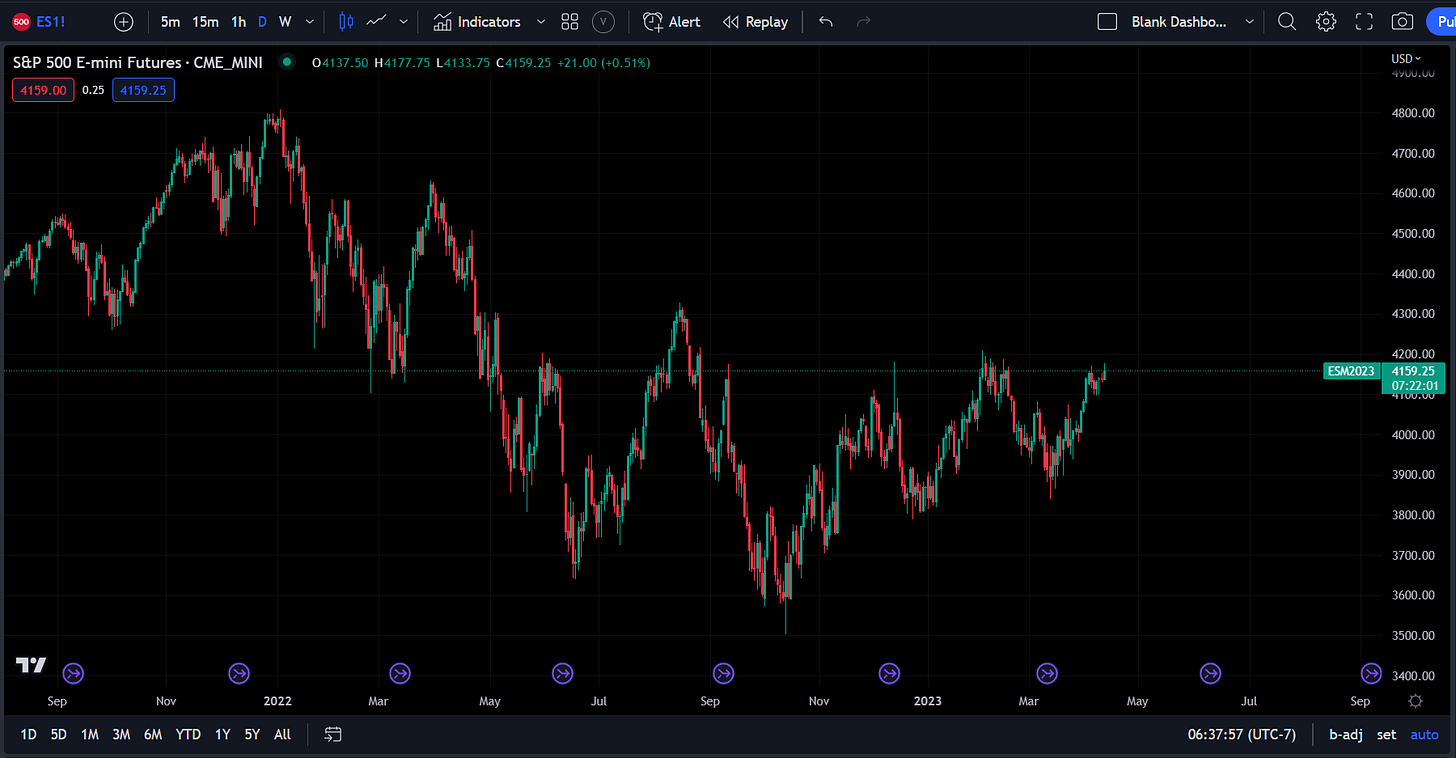The height and width of the screenshot is (758, 1456).
Task: Open the go to date calendar icon
Action: pos(334,734)
